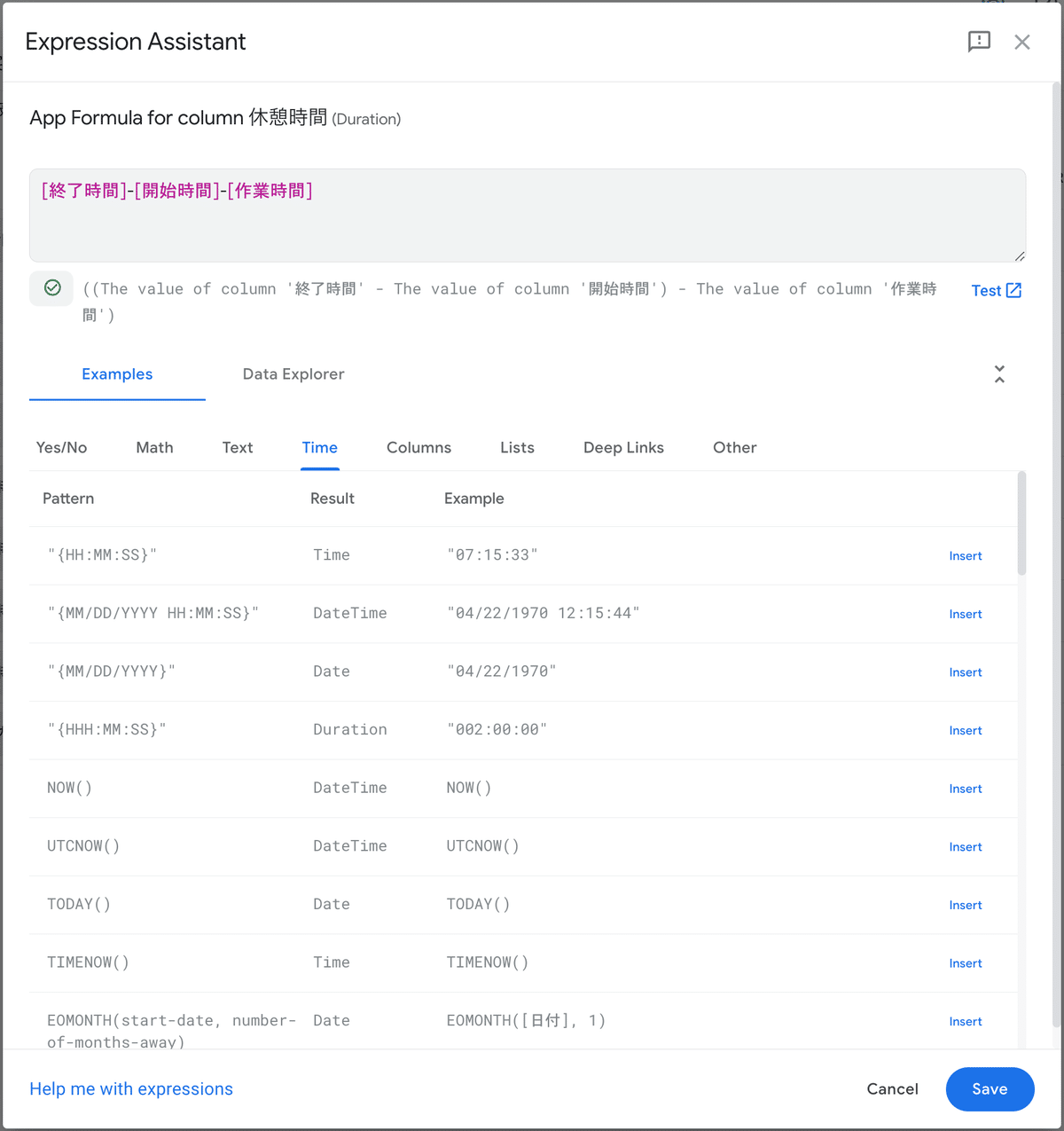Open the Help me with expressions link
This screenshot has width=1064, height=1131.
pos(131,1089)
